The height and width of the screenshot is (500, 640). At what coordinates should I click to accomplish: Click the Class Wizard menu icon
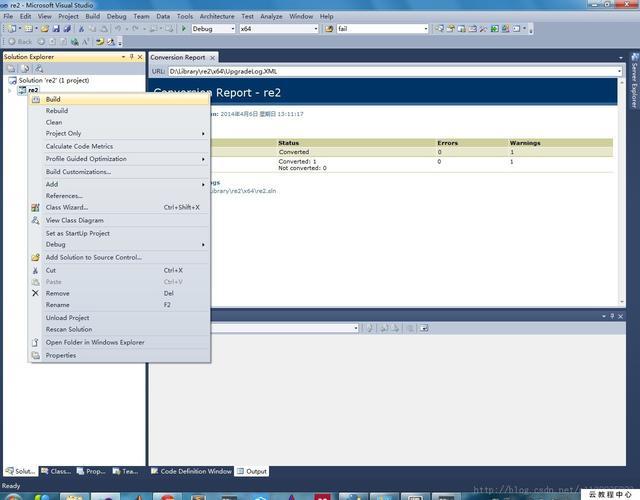click(x=36, y=207)
